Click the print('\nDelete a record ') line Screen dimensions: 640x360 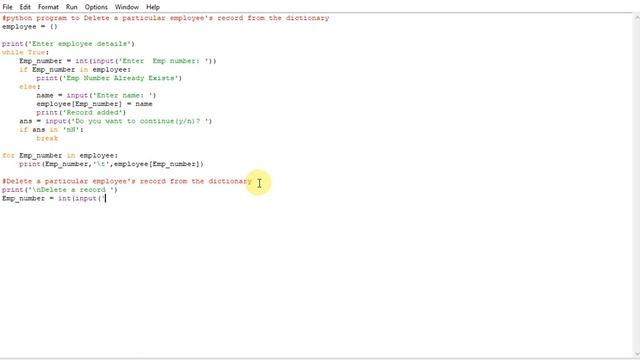(x=60, y=190)
